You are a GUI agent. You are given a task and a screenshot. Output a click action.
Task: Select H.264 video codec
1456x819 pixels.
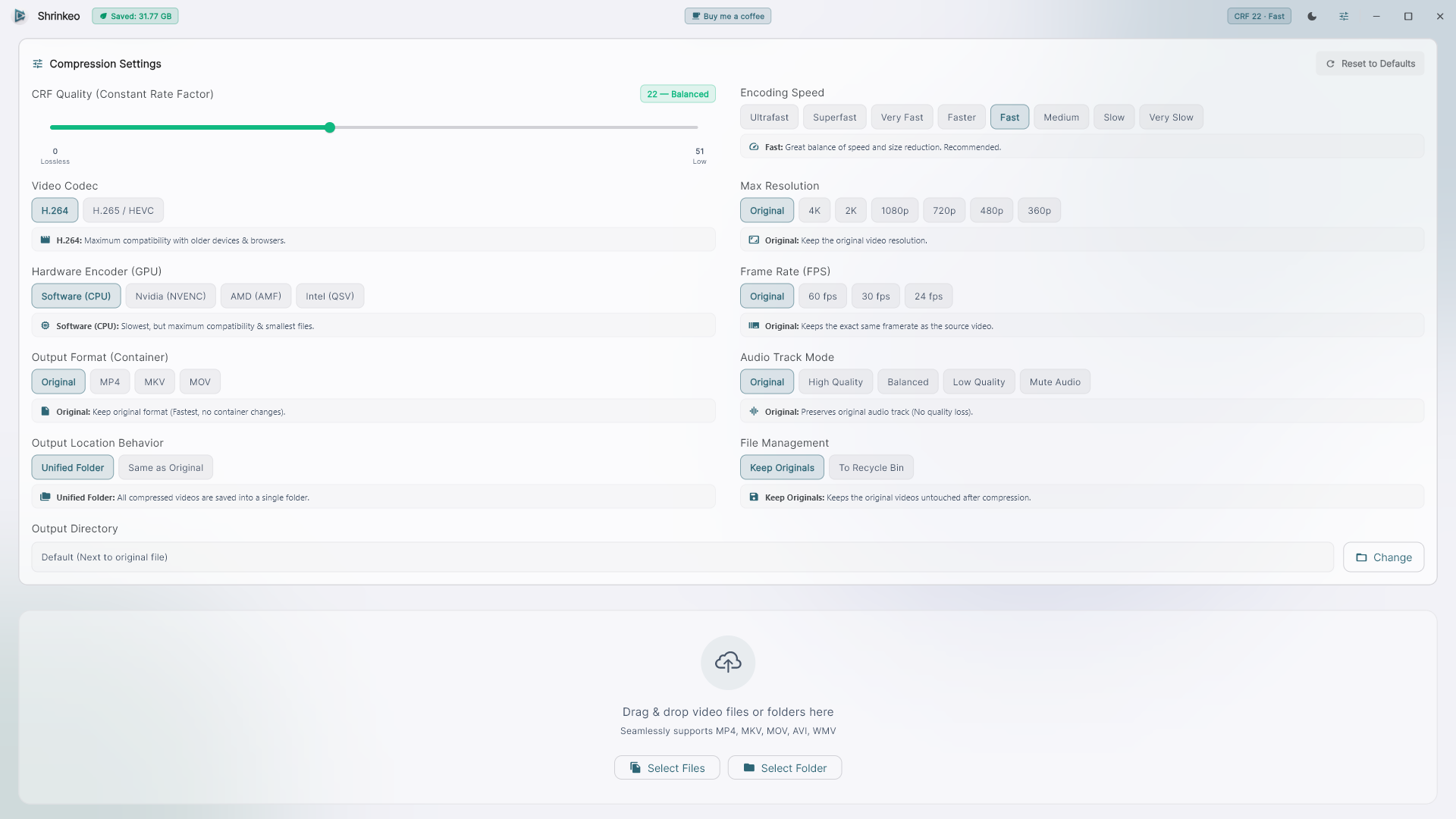tap(55, 211)
